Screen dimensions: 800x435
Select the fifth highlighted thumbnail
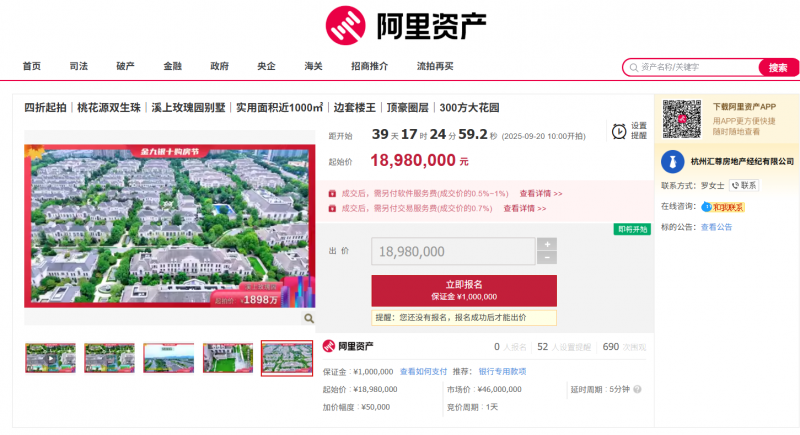[x=287, y=358]
